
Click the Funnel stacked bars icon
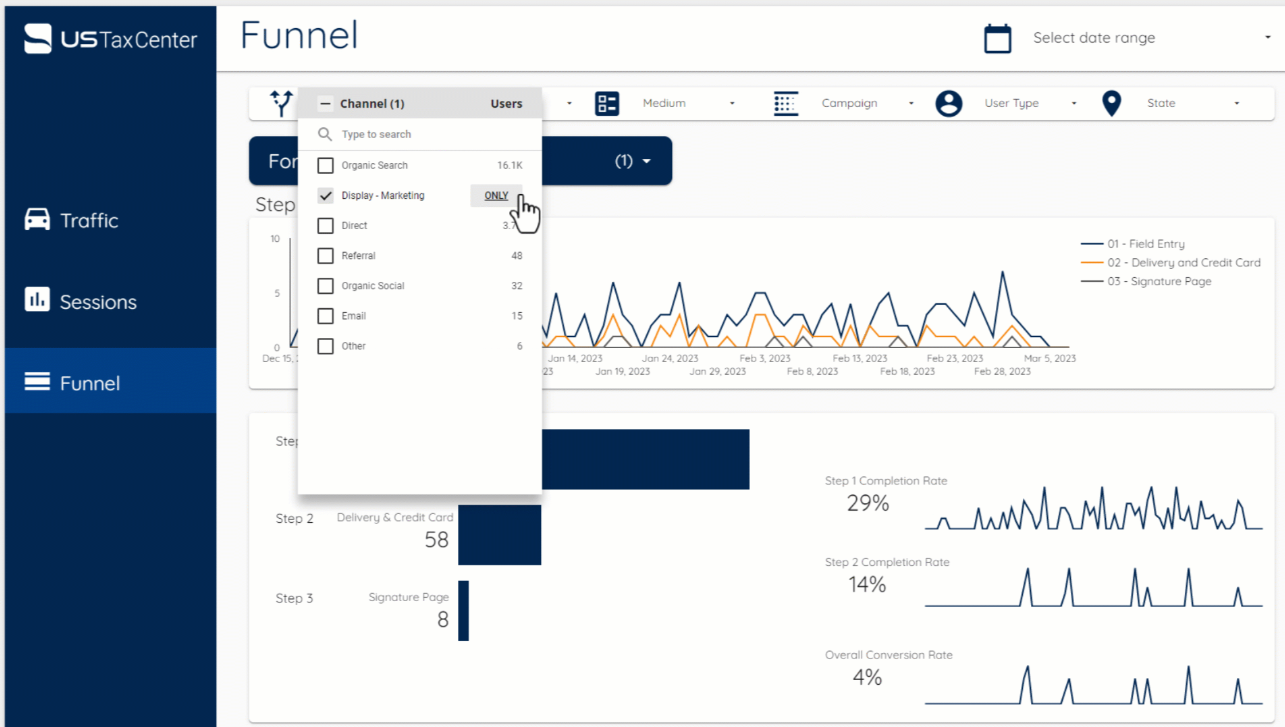click(37, 381)
